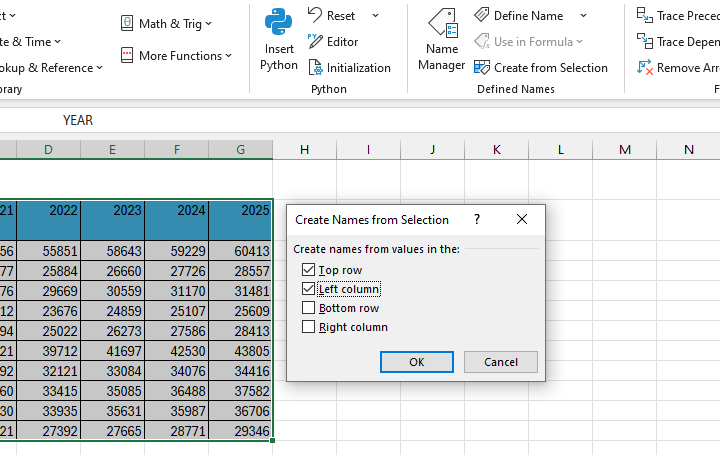Open the Reset dropdown arrow
Image resolution: width=720 pixels, height=455 pixels.
pos(375,16)
